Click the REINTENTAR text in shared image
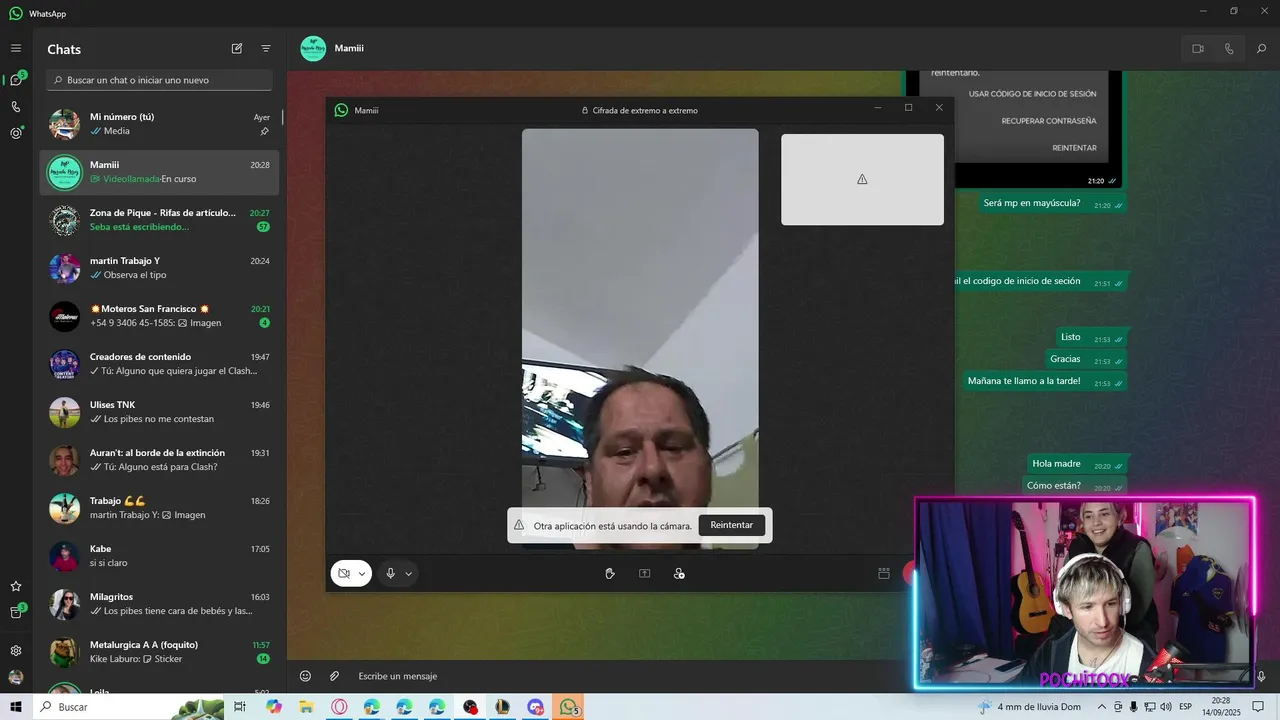The image size is (1280, 720). click(1074, 147)
